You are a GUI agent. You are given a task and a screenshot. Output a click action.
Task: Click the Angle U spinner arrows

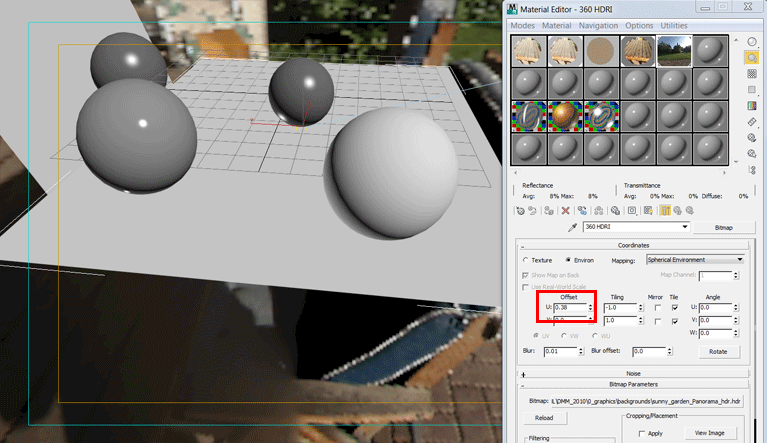pos(736,308)
